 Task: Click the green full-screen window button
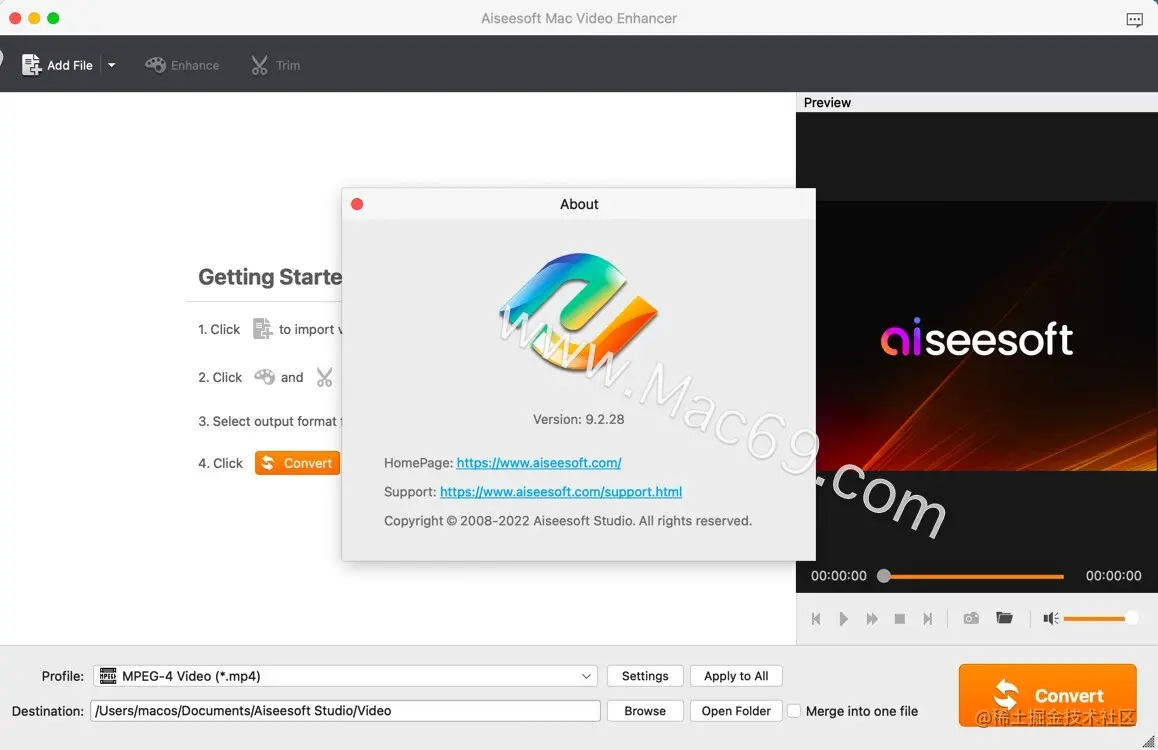(x=53, y=18)
